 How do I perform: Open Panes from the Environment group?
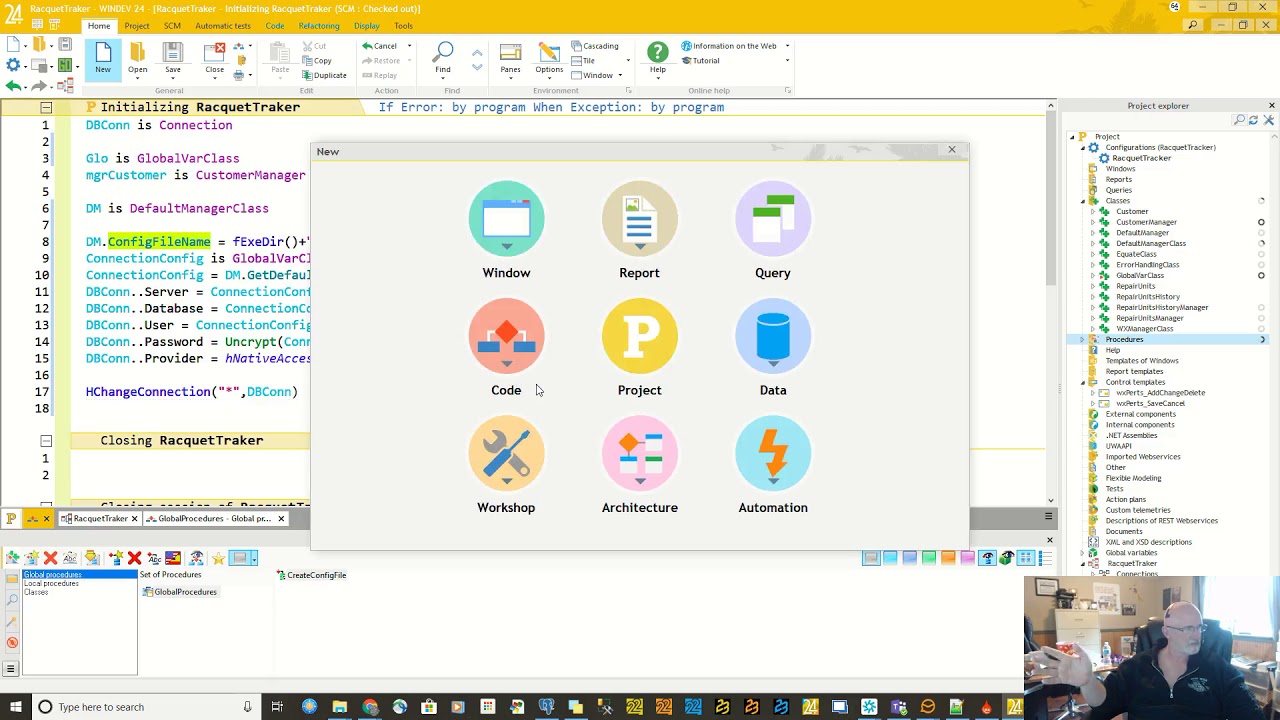(510, 59)
